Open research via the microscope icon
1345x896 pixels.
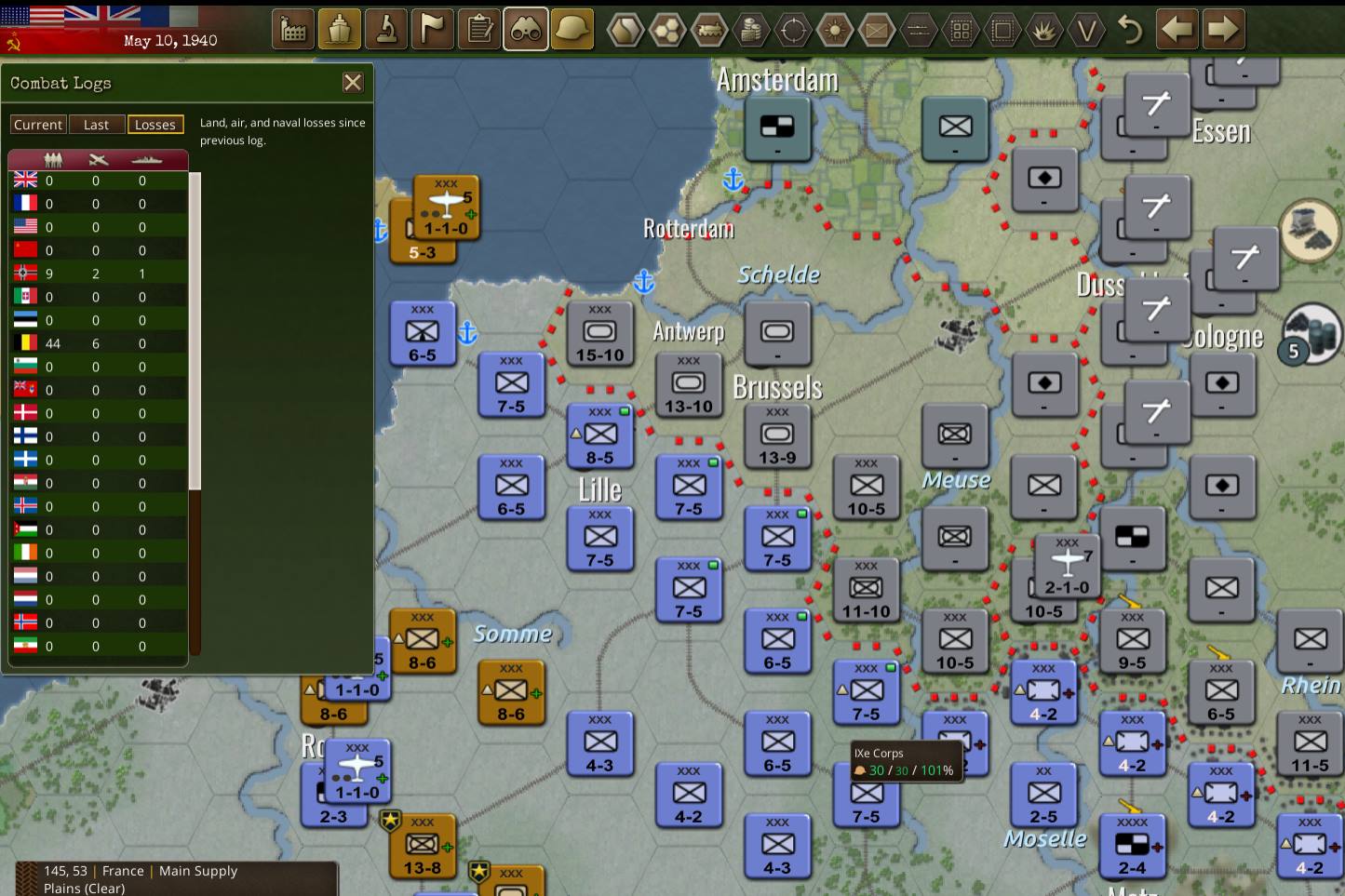[386, 30]
